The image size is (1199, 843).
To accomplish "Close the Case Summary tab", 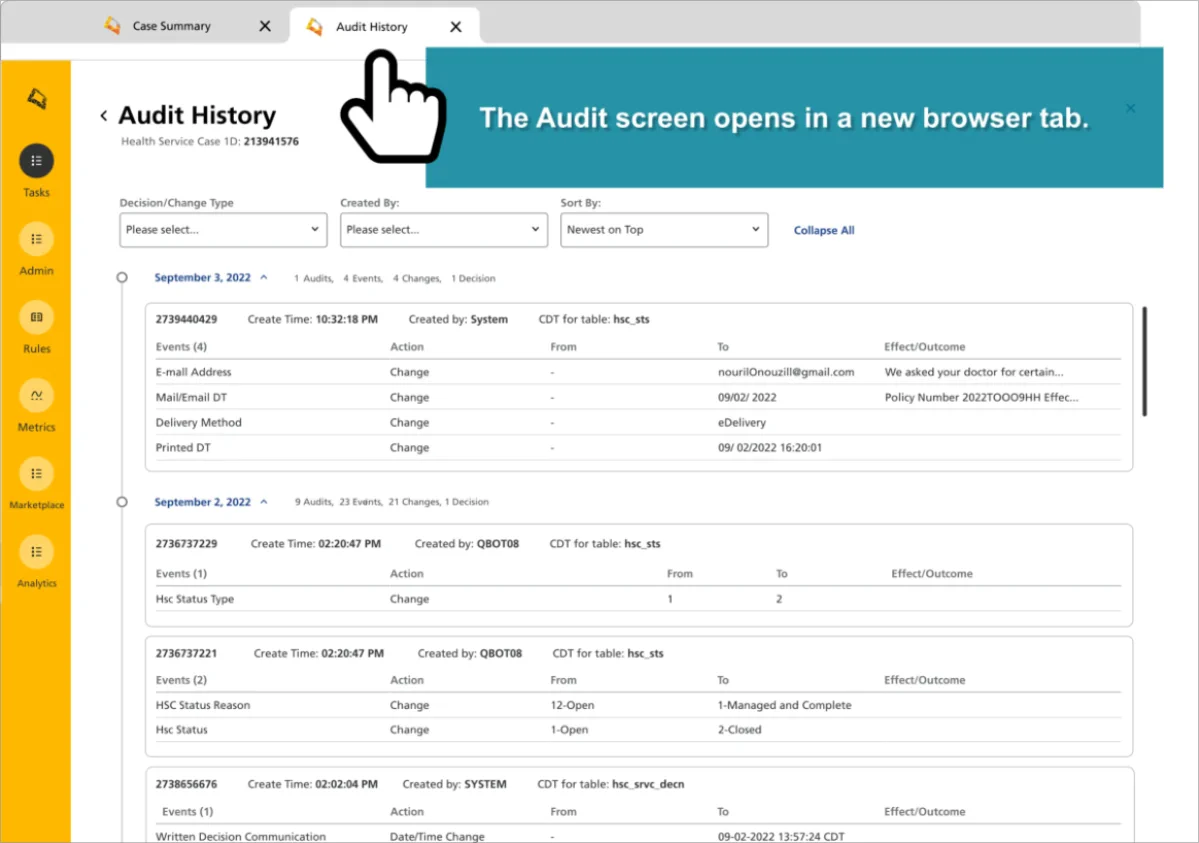I will (x=265, y=26).
